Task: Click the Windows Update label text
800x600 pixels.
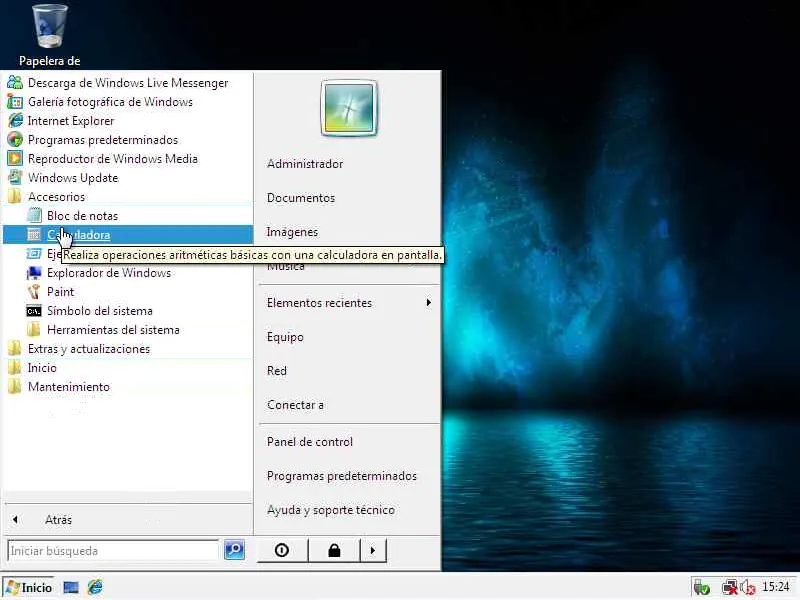Action: tap(73, 178)
